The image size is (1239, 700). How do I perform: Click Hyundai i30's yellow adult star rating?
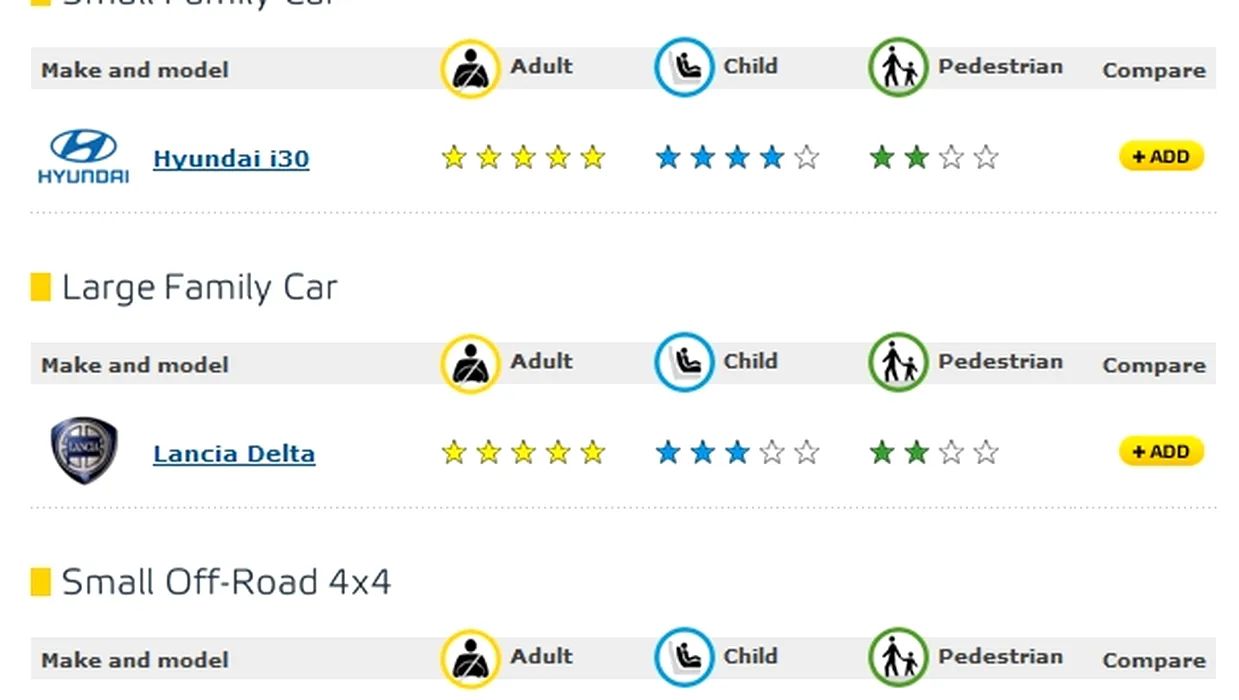click(x=524, y=157)
